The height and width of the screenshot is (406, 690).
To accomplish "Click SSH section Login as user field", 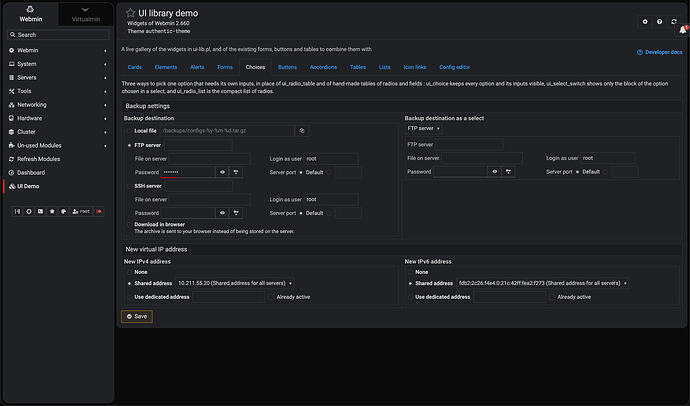I will (331, 200).
